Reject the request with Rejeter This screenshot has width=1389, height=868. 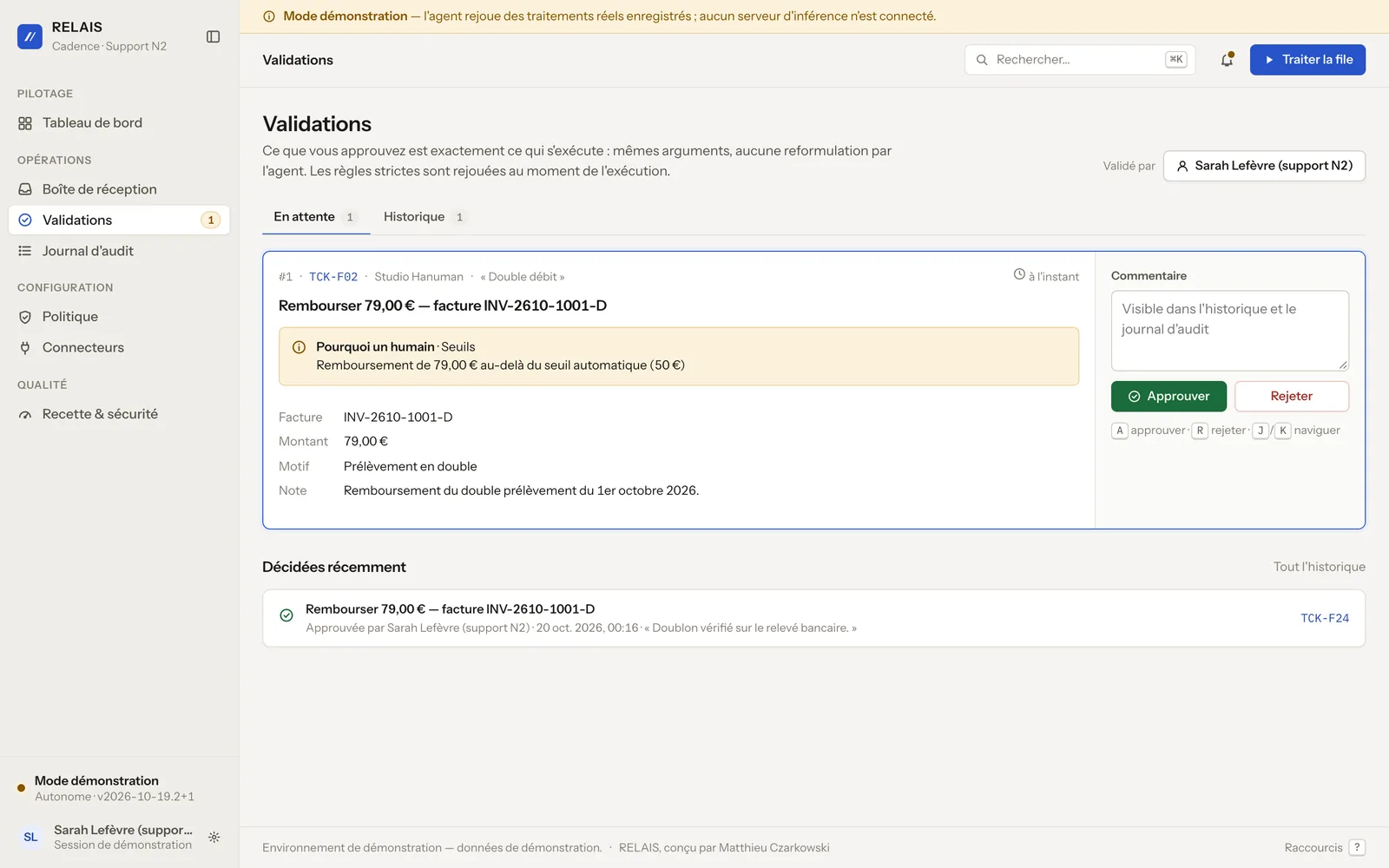(1292, 397)
